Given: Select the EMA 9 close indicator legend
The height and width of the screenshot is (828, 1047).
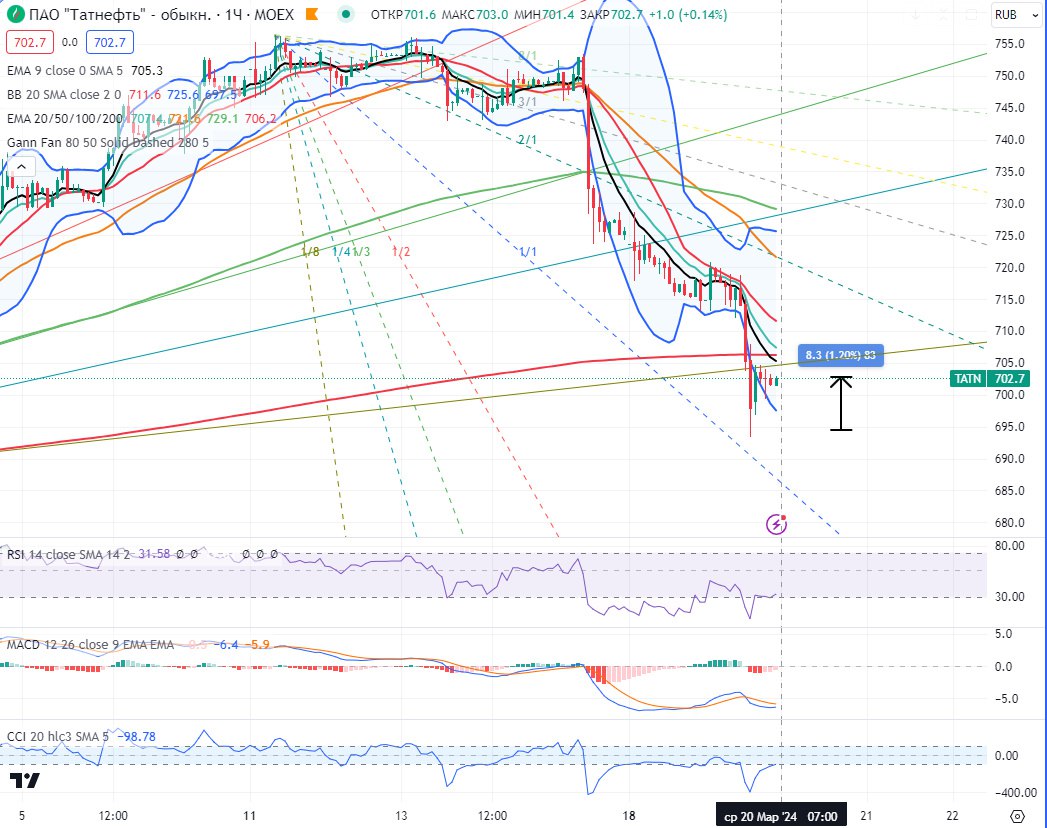Looking at the screenshot, I should (65, 71).
